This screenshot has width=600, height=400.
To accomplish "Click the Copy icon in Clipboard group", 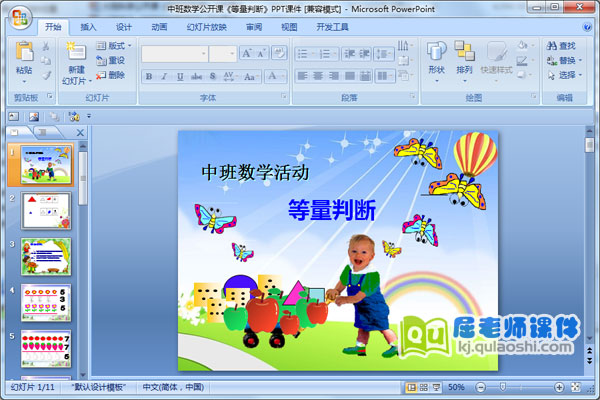I will click(46, 60).
